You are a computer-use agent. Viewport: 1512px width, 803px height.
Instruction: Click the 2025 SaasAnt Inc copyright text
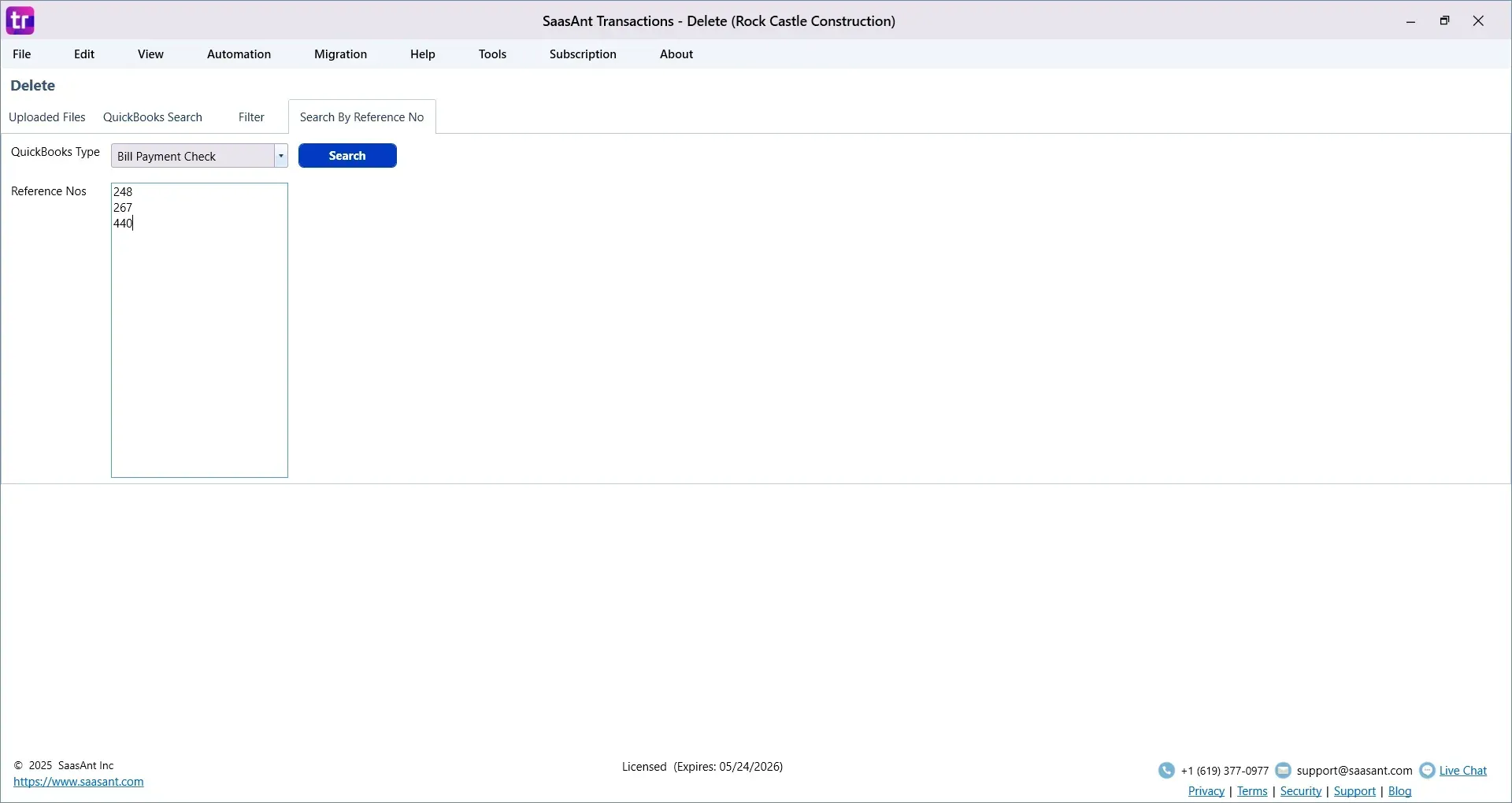(65, 766)
